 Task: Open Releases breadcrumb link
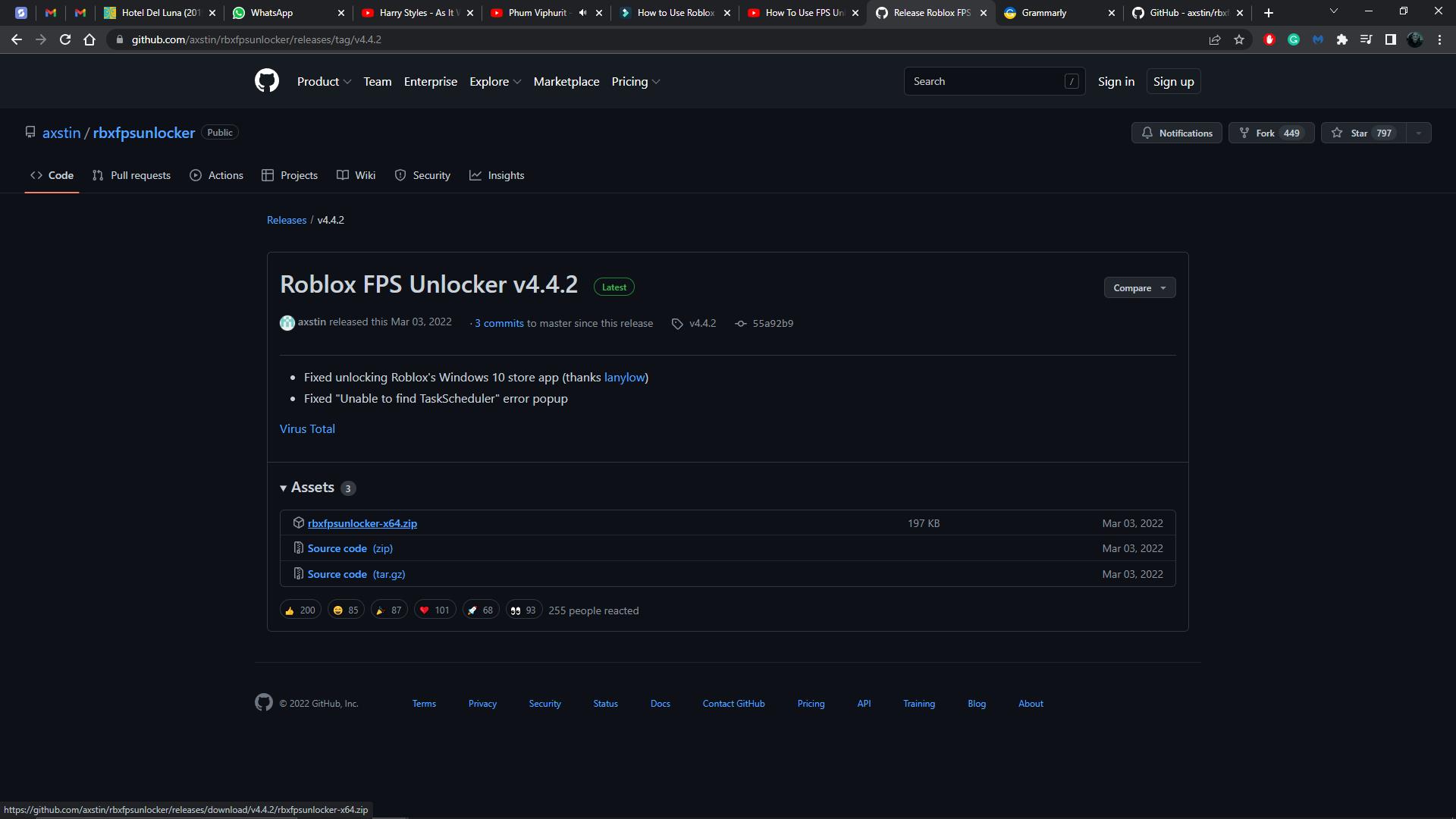pyautogui.click(x=287, y=220)
